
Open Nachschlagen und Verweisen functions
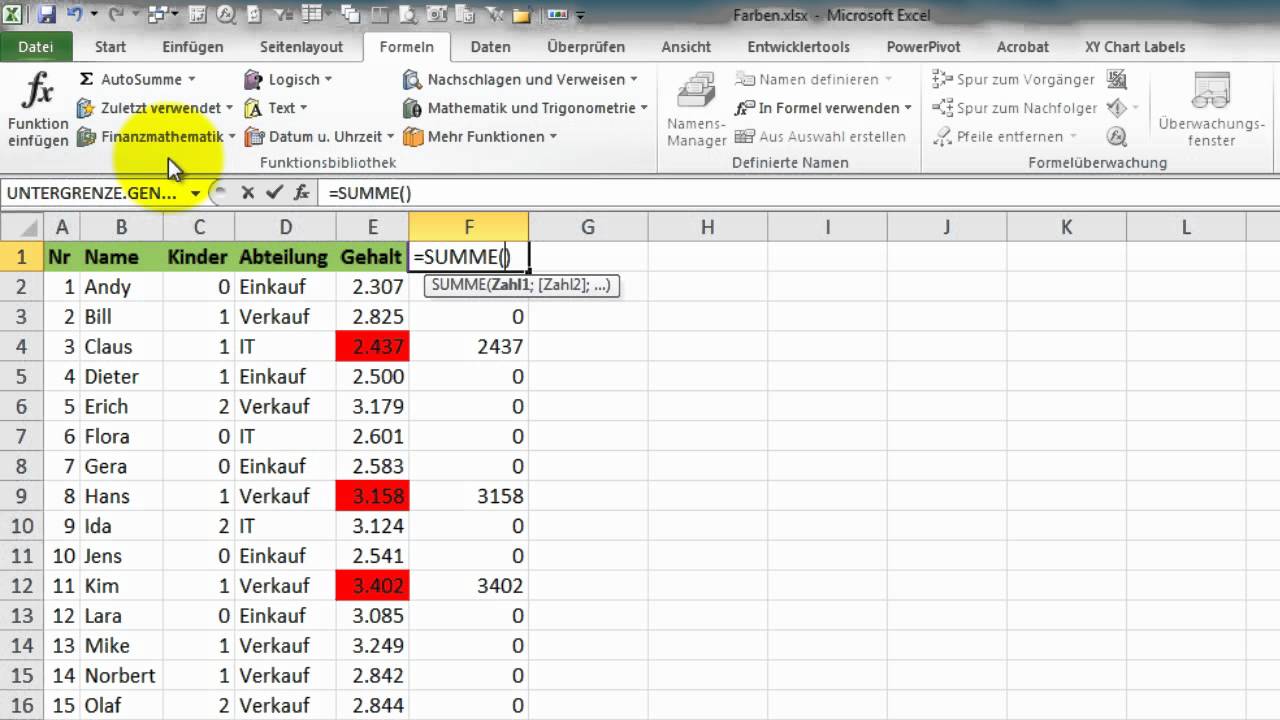[520, 79]
